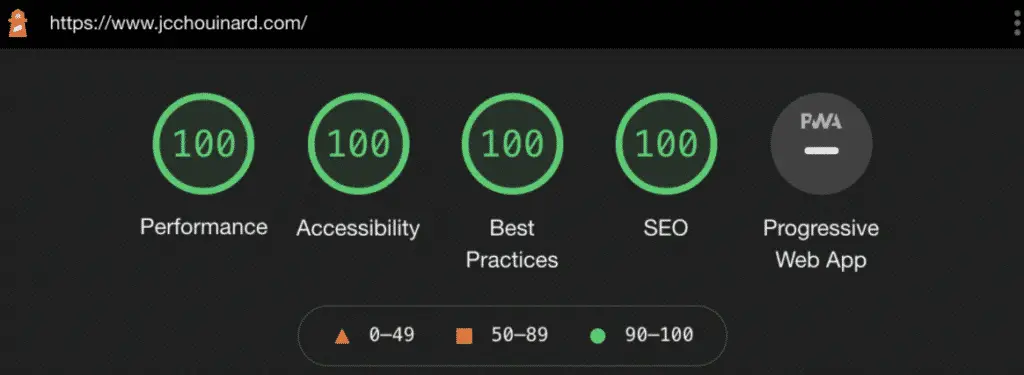This screenshot has height=375, width=1024.
Task: Open the SEO text label
Action: (x=665, y=228)
